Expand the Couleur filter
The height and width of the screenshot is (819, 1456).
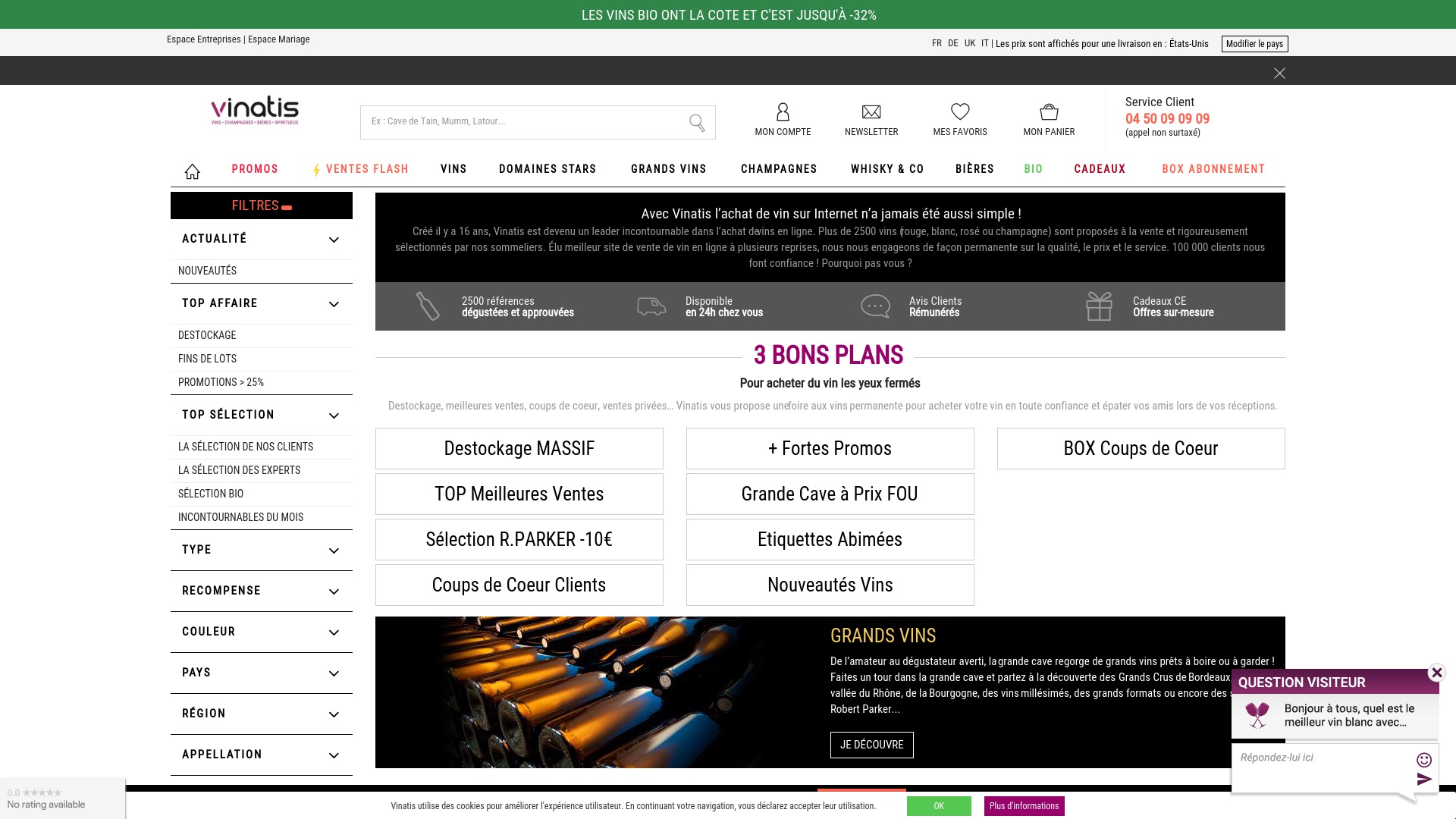[262, 632]
